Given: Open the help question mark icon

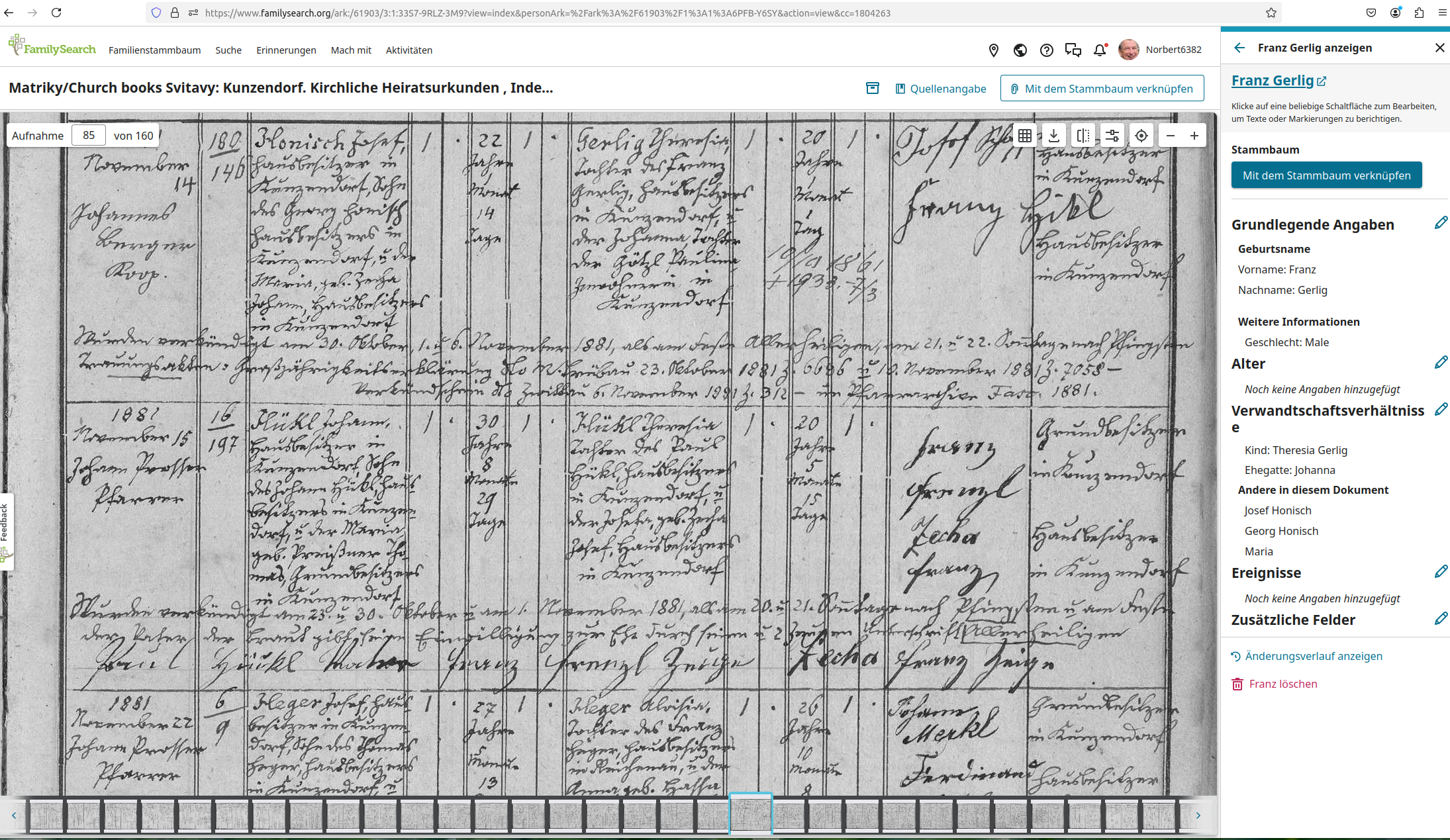Looking at the screenshot, I should (x=1047, y=50).
